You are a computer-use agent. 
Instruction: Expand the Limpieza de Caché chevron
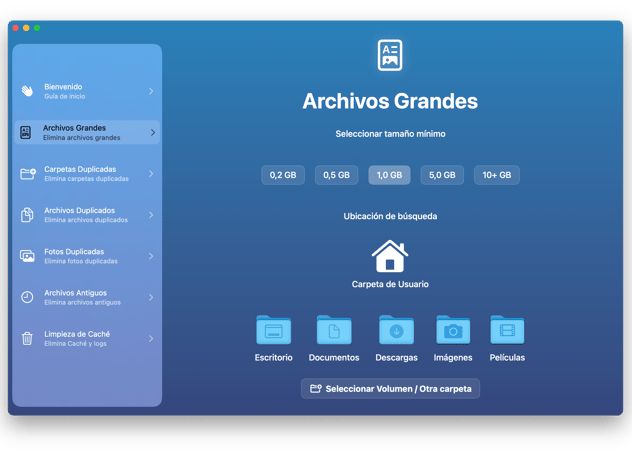[x=151, y=339]
